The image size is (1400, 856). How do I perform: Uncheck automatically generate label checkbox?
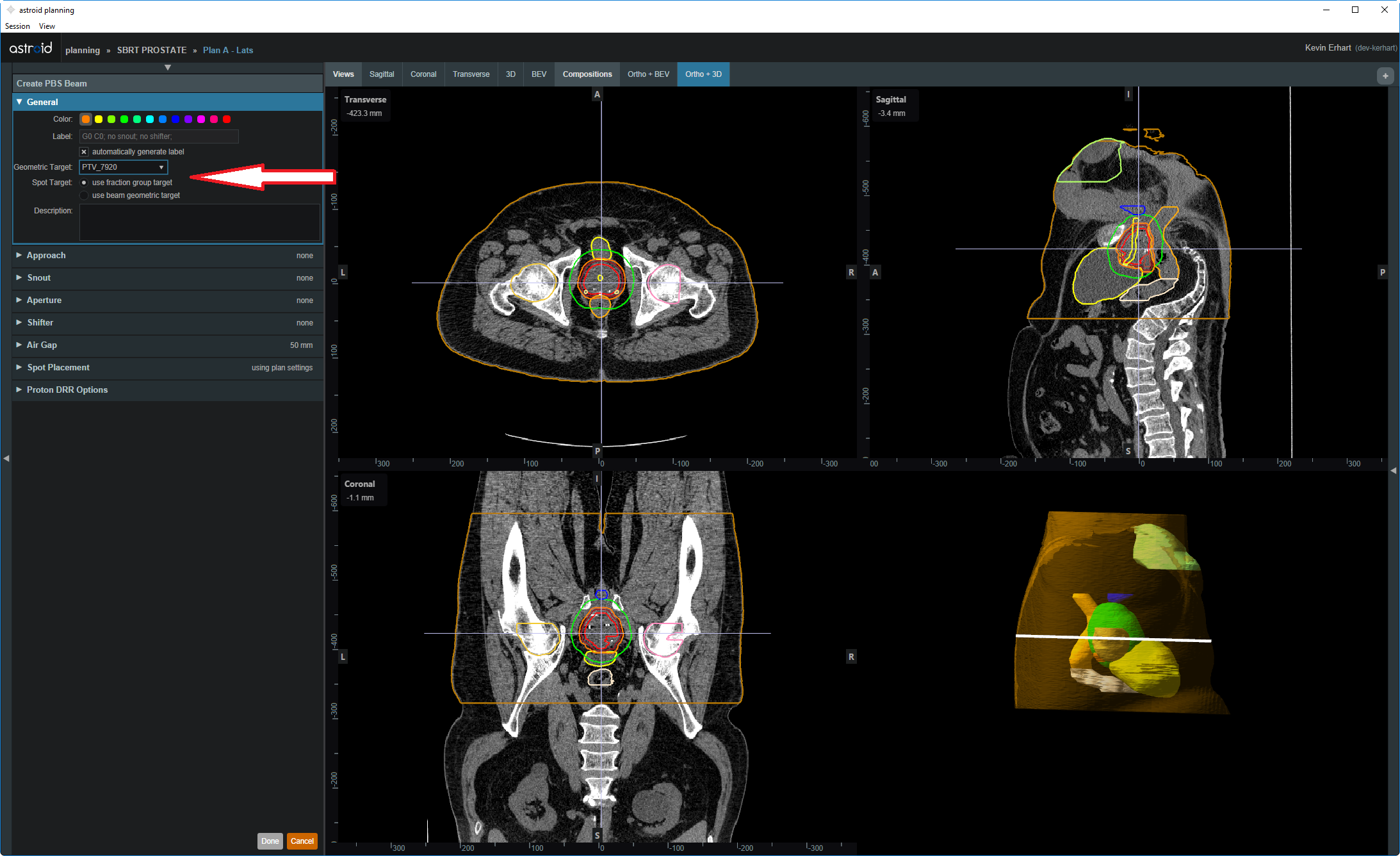pyautogui.click(x=84, y=152)
